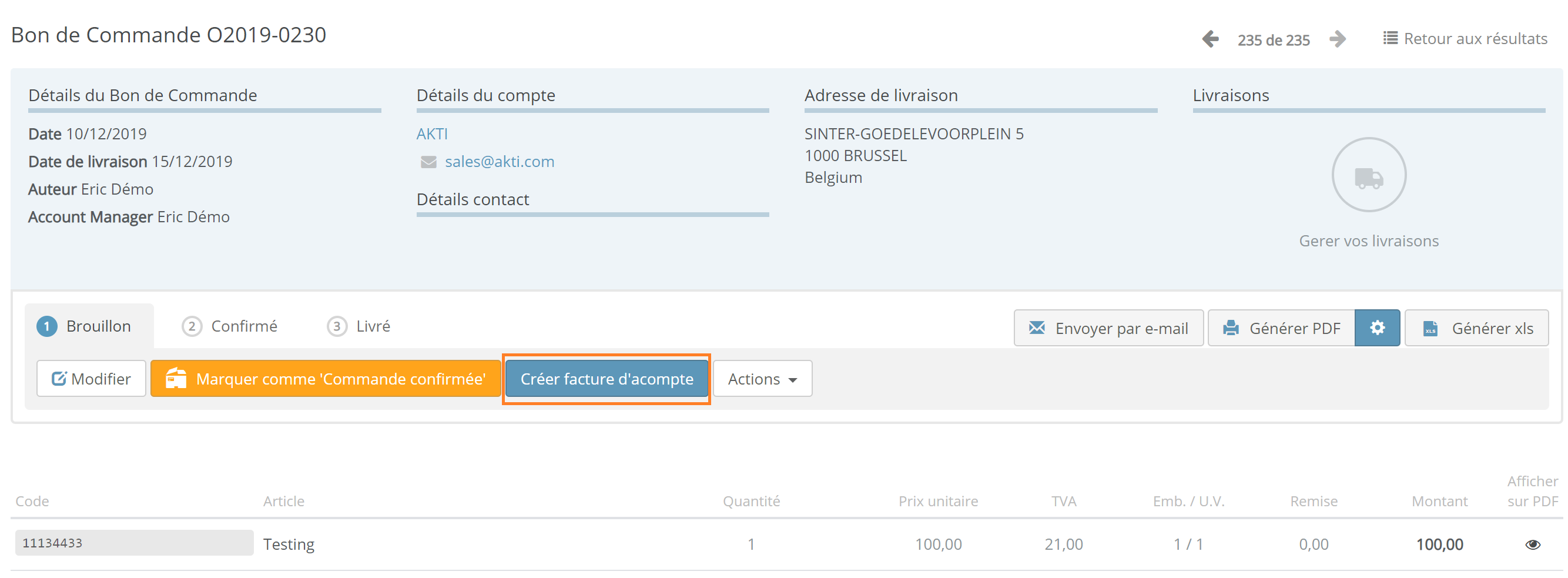Select the Livré status tab
This screenshot has width=1568, height=578.
tap(359, 326)
